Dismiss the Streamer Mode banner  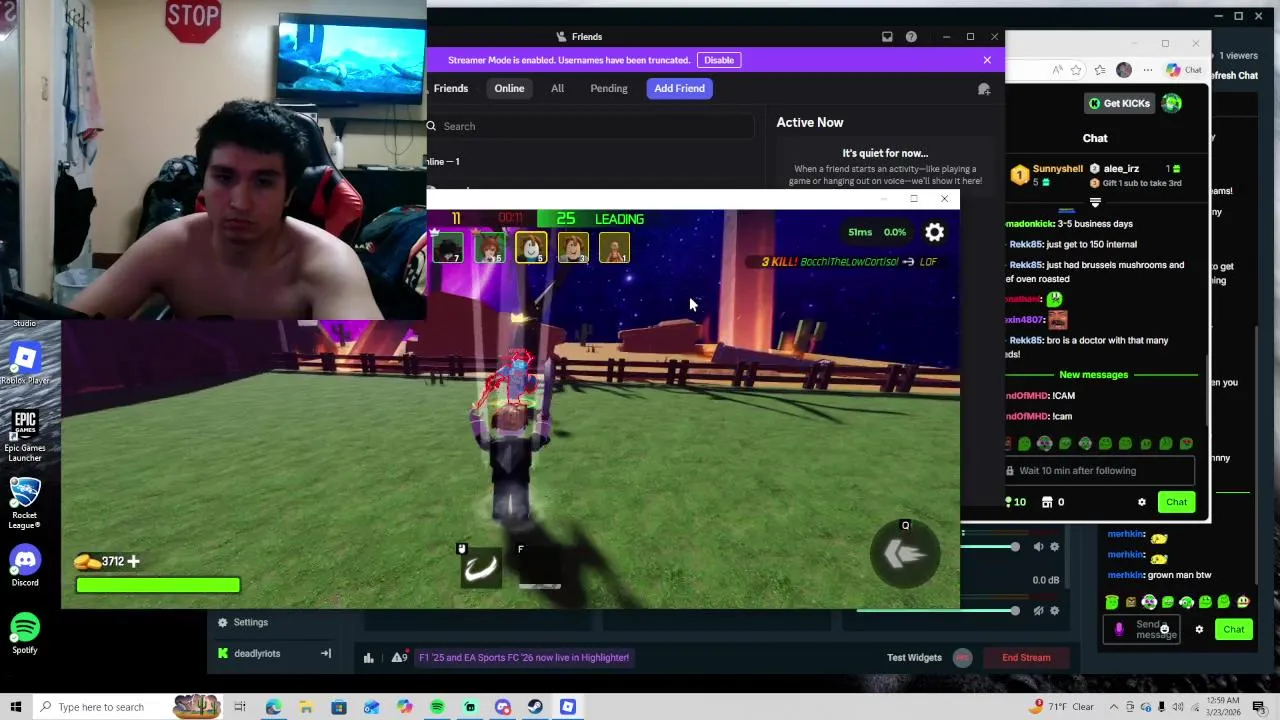click(987, 60)
